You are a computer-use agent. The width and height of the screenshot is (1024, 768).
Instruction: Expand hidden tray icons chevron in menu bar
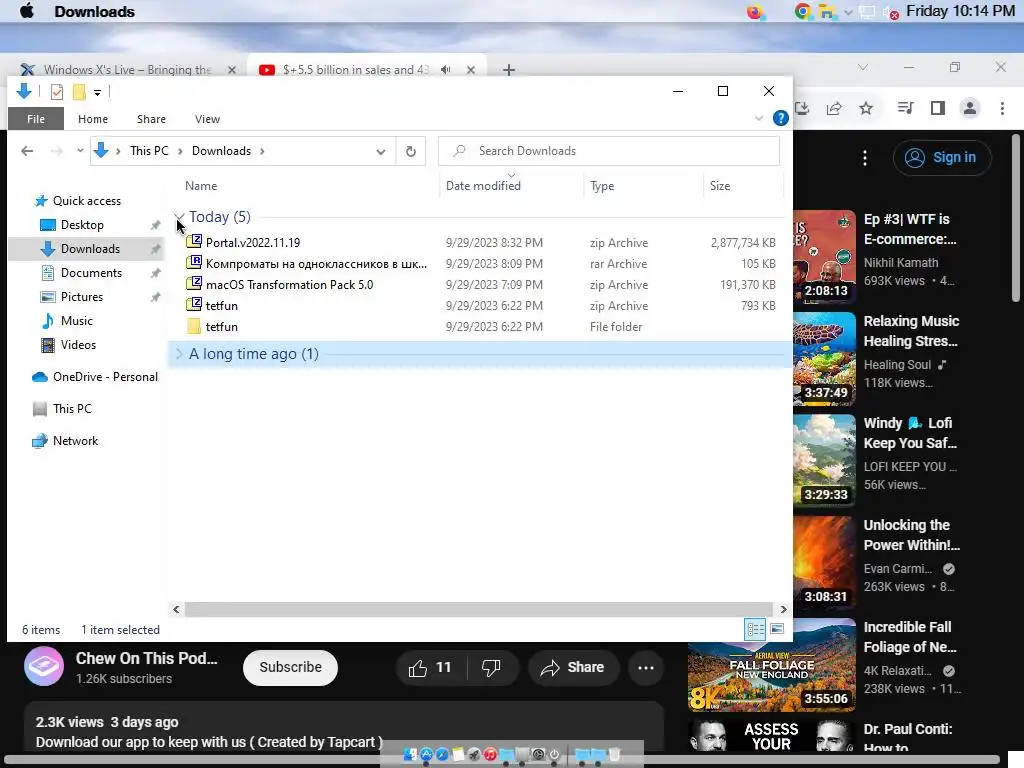848,12
